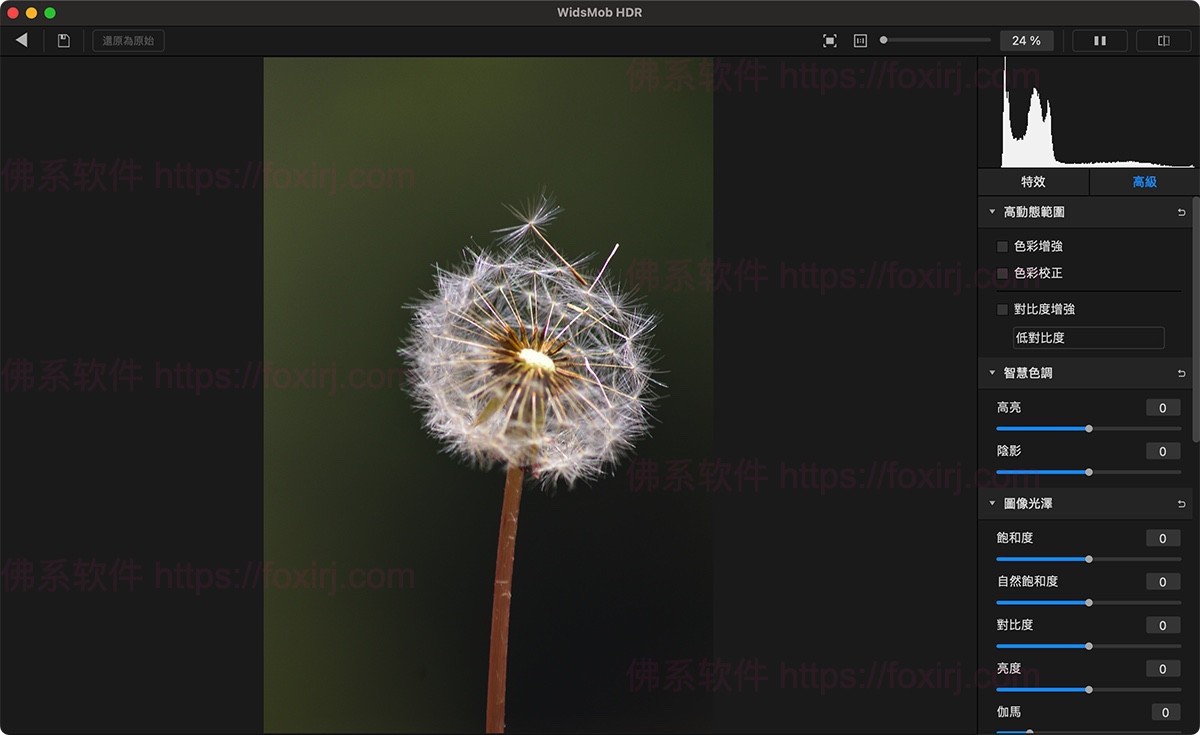Open the 低對比度 dropdown
Image resolution: width=1200 pixels, height=735 pixels.
1088,338
